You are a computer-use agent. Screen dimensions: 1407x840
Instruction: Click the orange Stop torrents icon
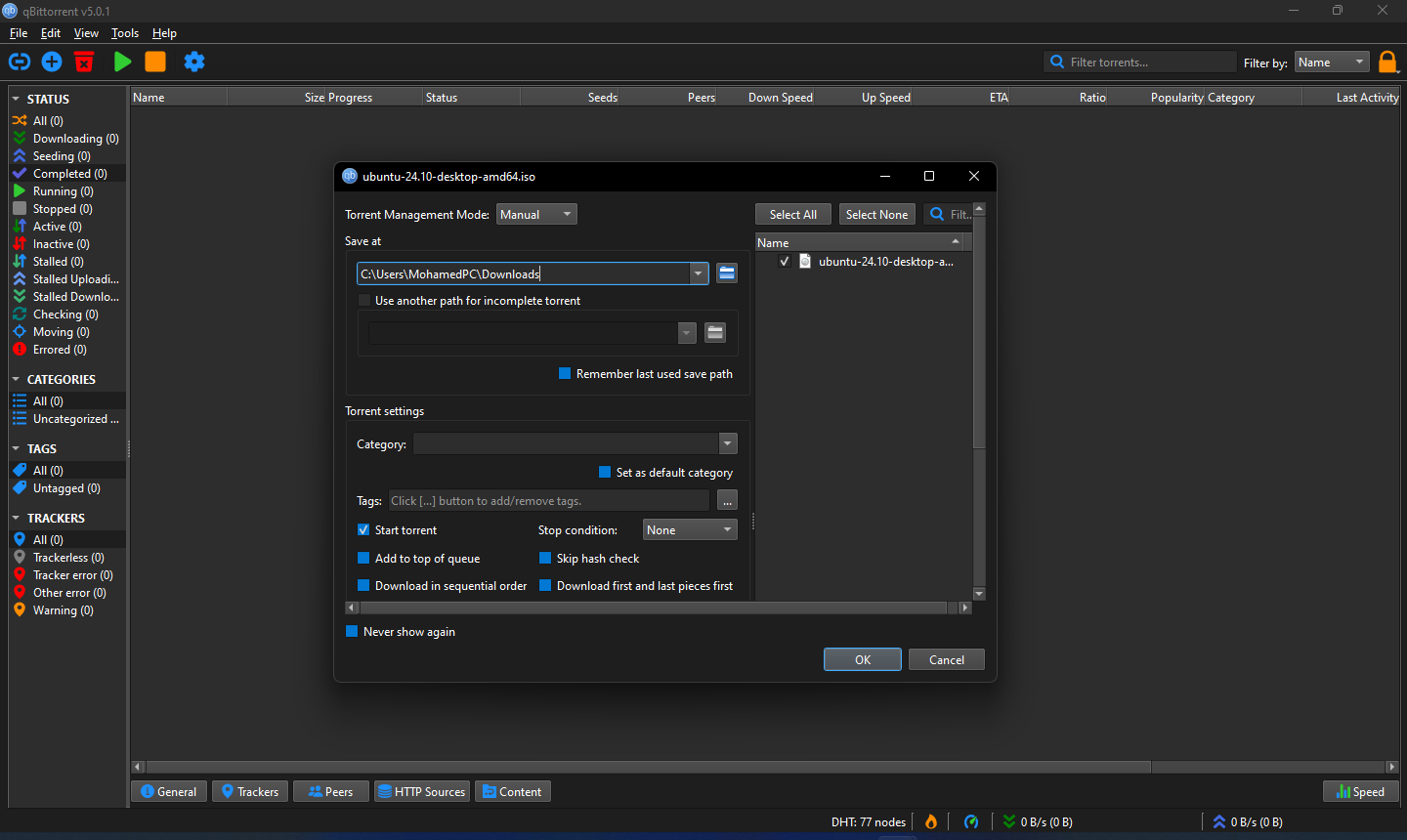coord(155,62)
